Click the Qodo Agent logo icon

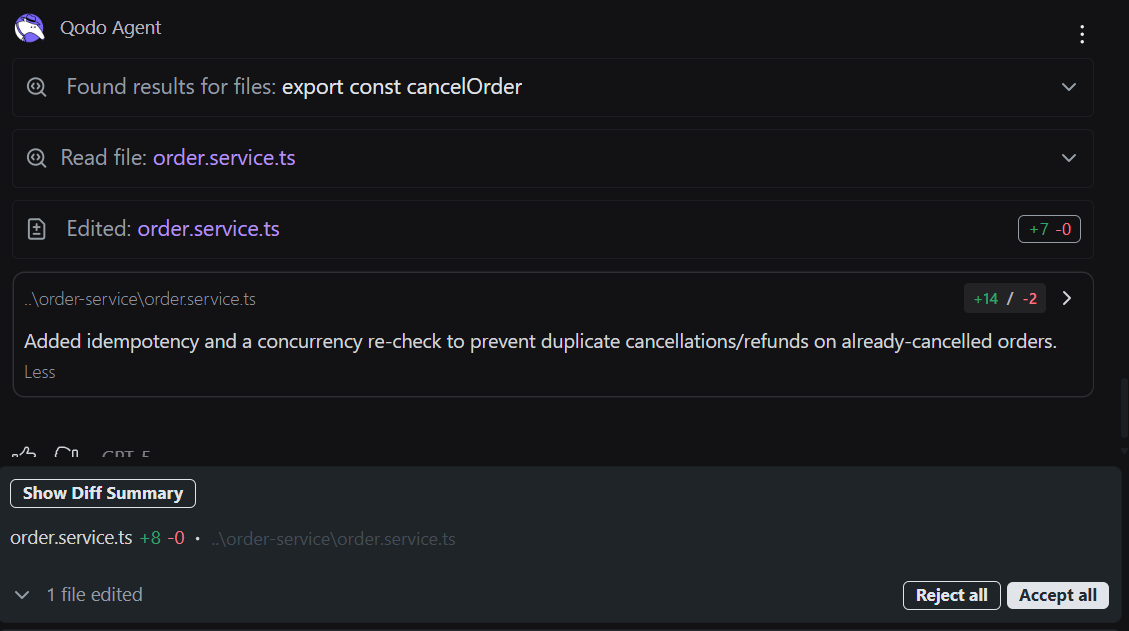(29, 27)
